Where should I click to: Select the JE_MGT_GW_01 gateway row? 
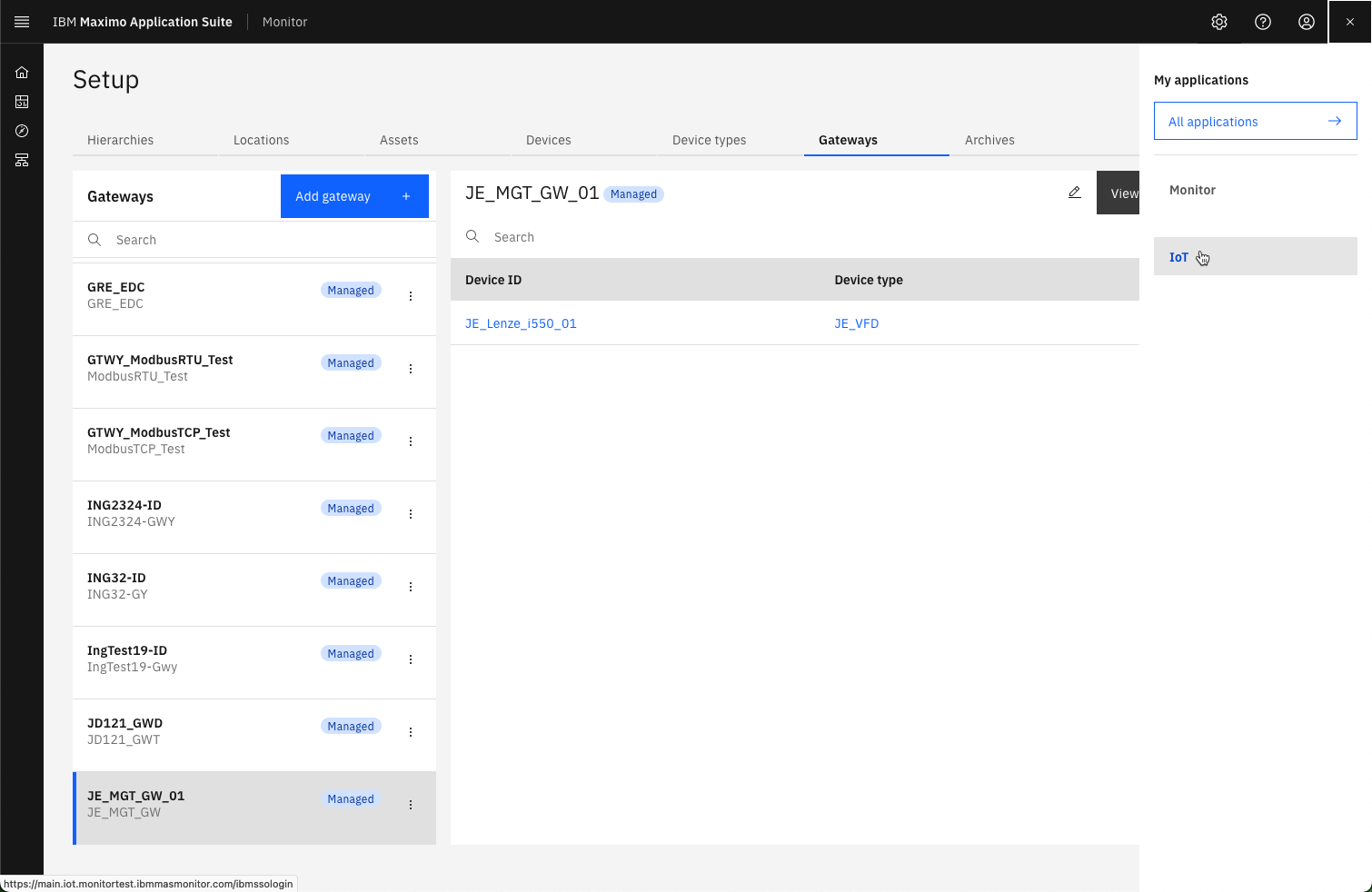[254, 808]
